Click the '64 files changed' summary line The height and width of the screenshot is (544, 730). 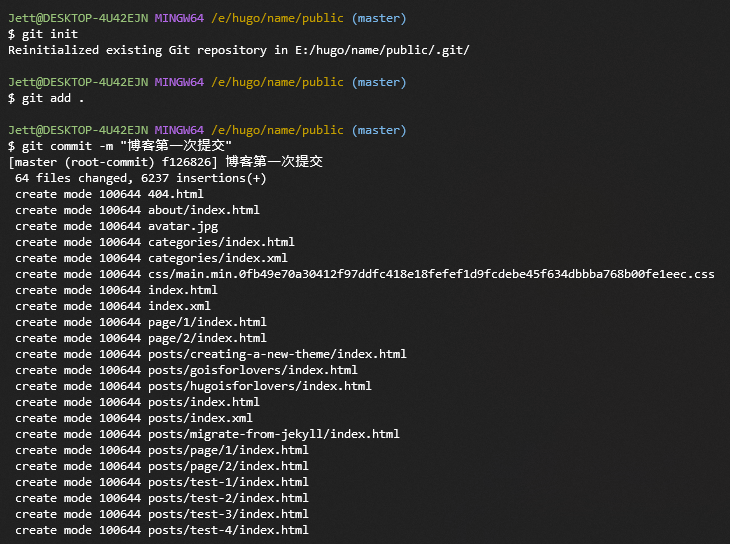point(140,178)
